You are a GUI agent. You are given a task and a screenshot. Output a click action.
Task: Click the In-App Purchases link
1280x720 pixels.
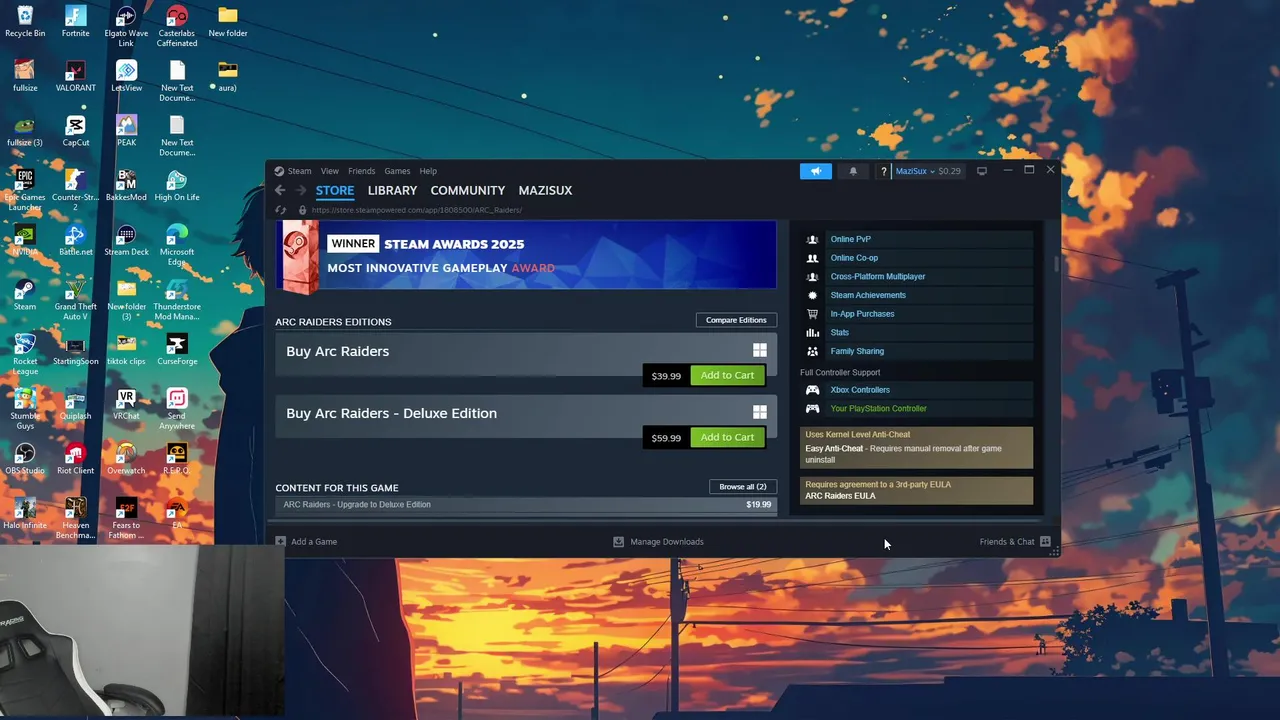tap(862, 314)
